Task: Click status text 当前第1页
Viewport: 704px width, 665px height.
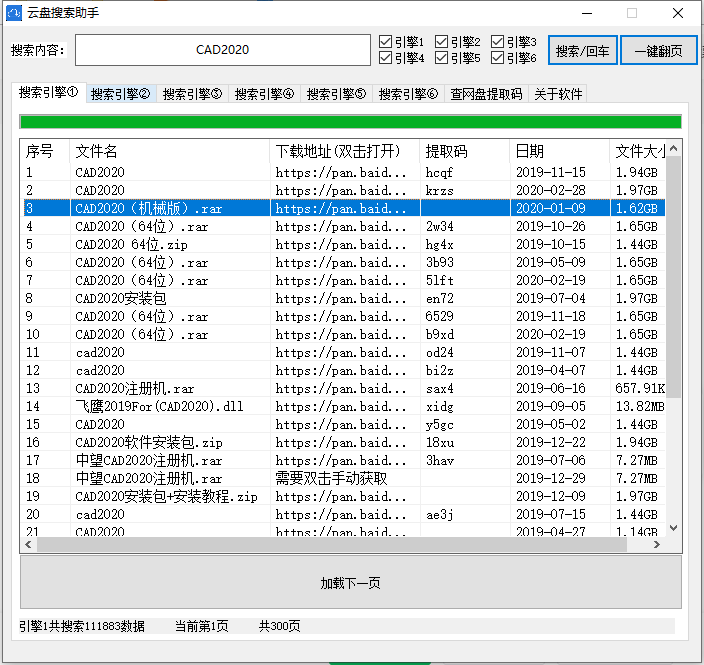Action: coord(202,626)
